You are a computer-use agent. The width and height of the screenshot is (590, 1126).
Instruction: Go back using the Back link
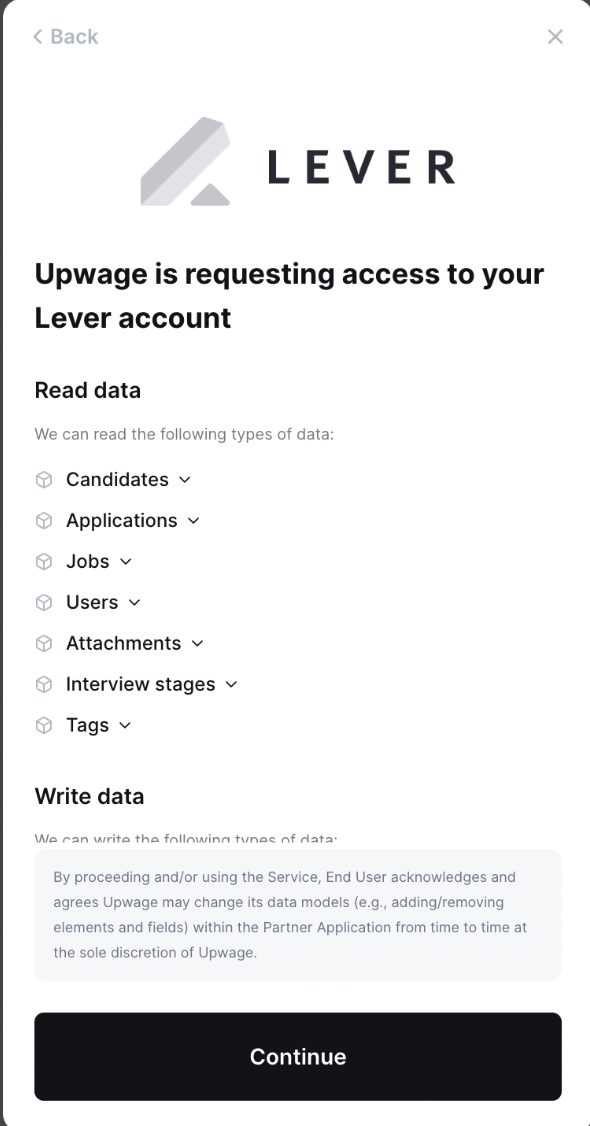(x=65, y=36)
